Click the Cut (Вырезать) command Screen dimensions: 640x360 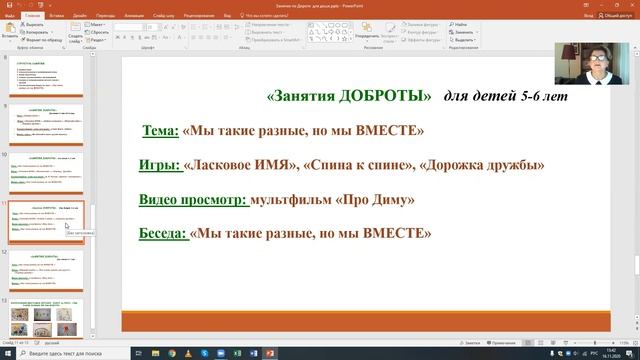coord(32,24)
